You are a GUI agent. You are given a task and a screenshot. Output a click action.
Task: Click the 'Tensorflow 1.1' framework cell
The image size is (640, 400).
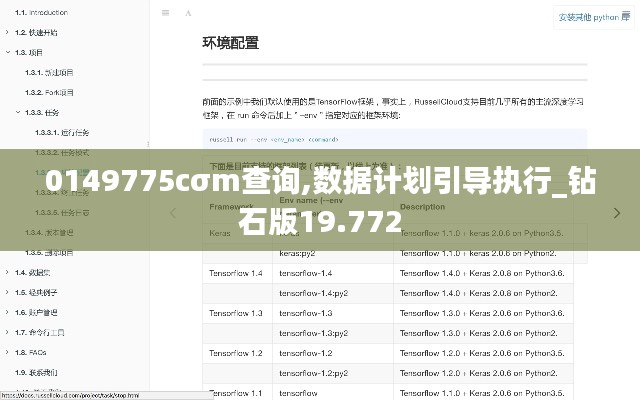click(238, 393)
